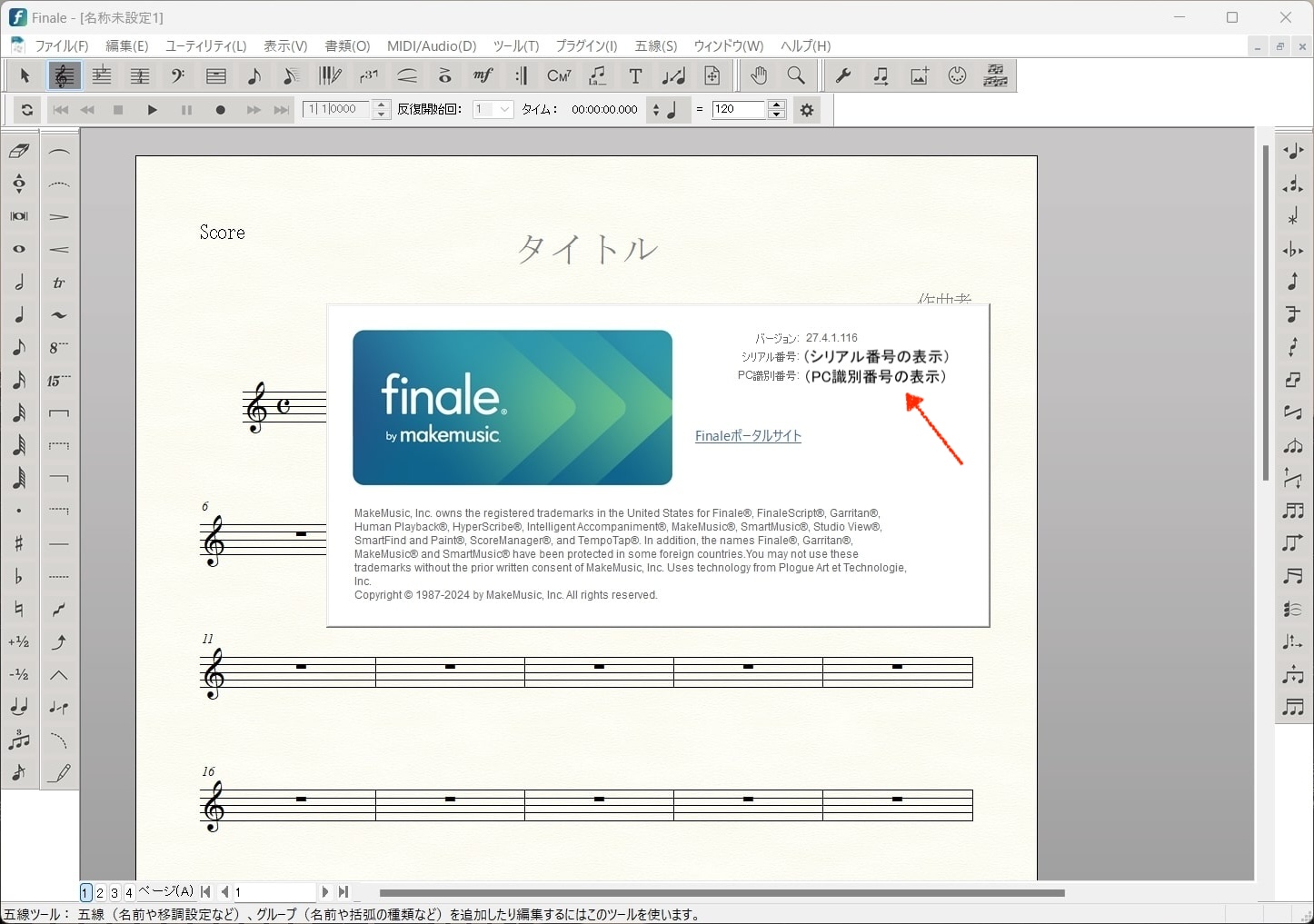Screen dimensions: 1314x924
Task: Click the Pause playback button
Action: click(x=186, y=110)
